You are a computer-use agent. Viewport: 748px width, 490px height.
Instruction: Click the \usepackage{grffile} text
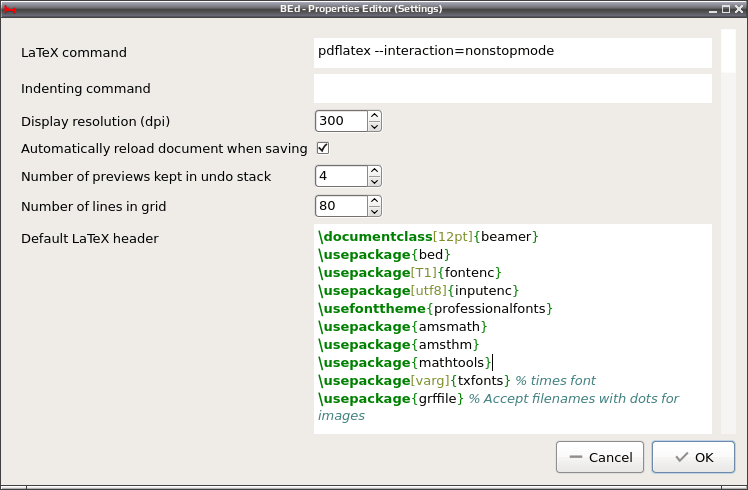click(x=391, y=398)
